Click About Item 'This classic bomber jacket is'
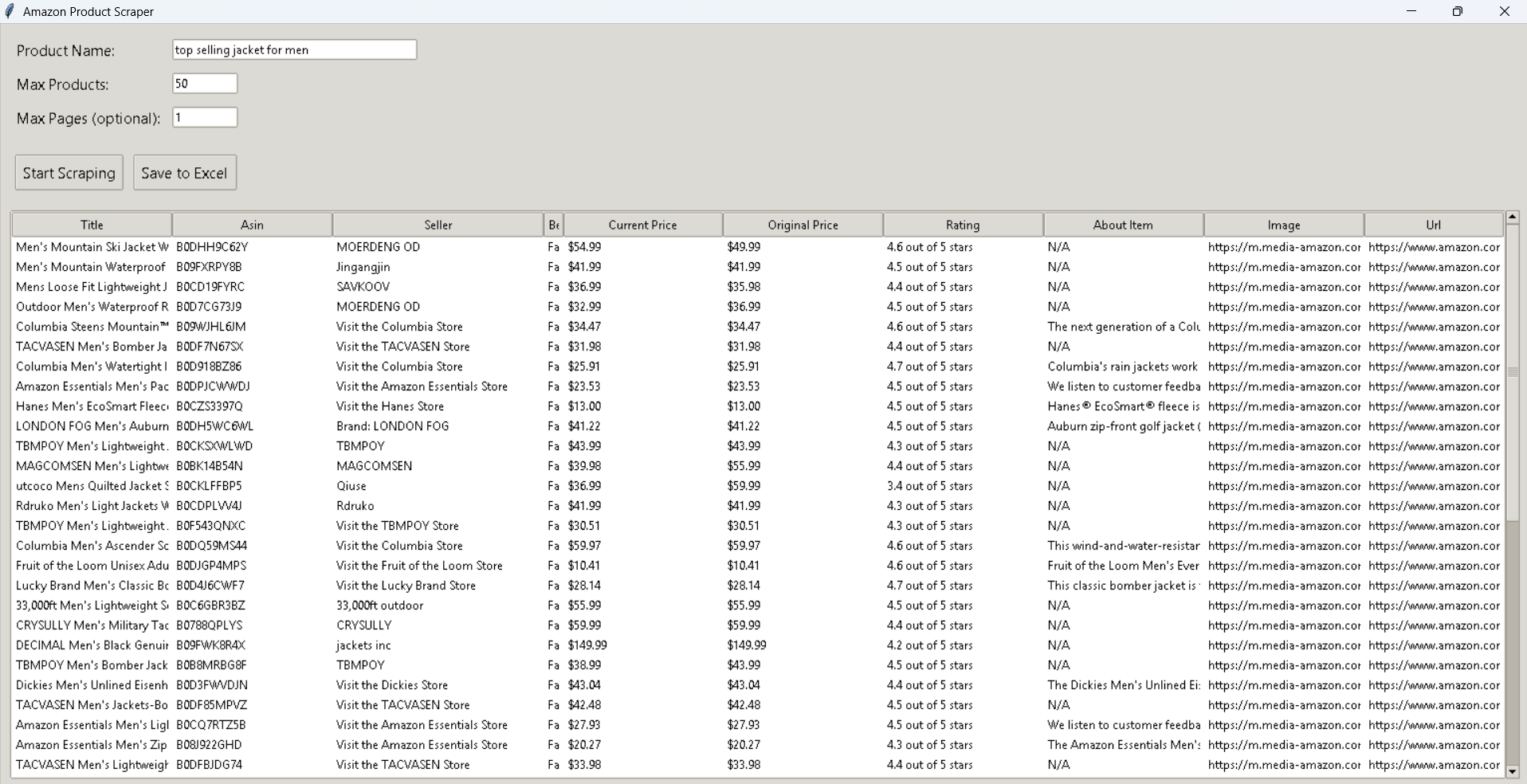The height and width of the screenshot is (784, 1527). (1123, 586)
